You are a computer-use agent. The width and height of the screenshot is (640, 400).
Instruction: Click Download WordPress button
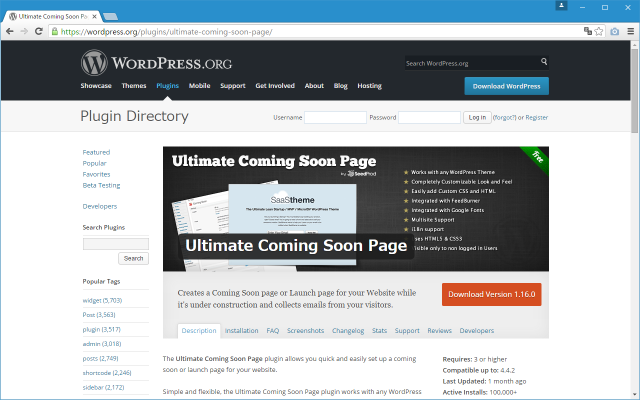[507, 86]
